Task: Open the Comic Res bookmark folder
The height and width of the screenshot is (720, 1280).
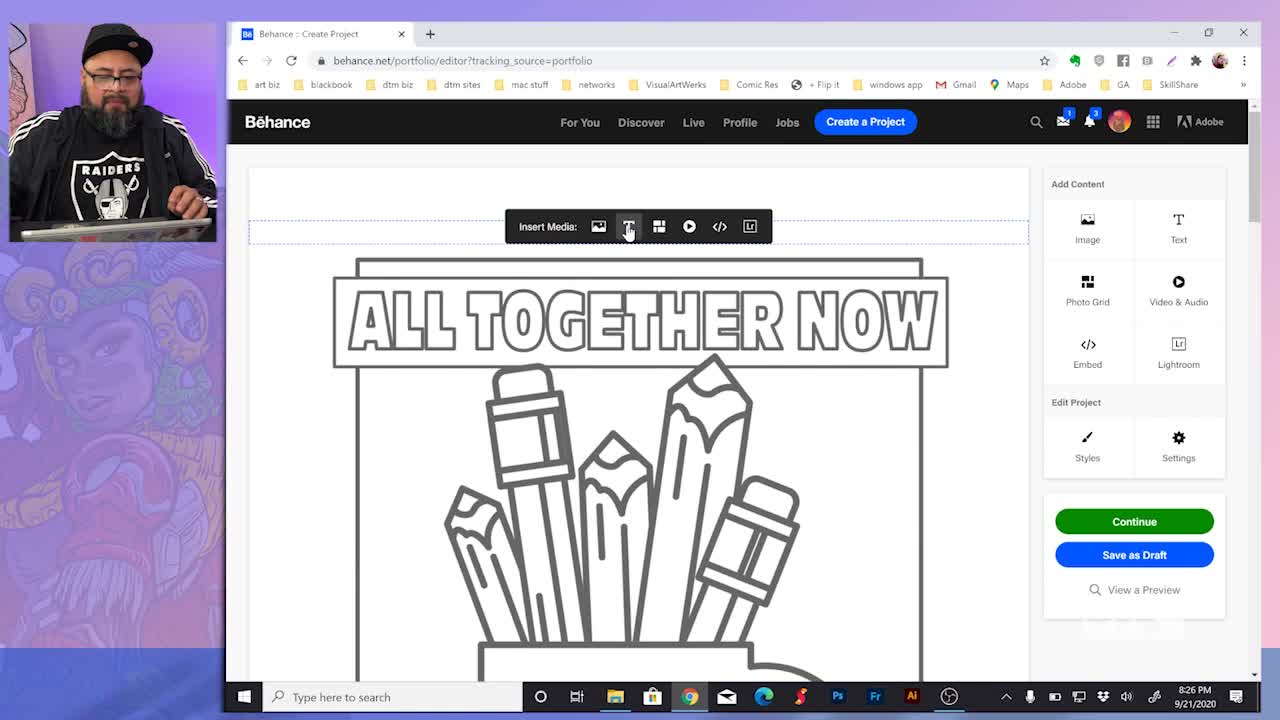Action: point(748,85)
